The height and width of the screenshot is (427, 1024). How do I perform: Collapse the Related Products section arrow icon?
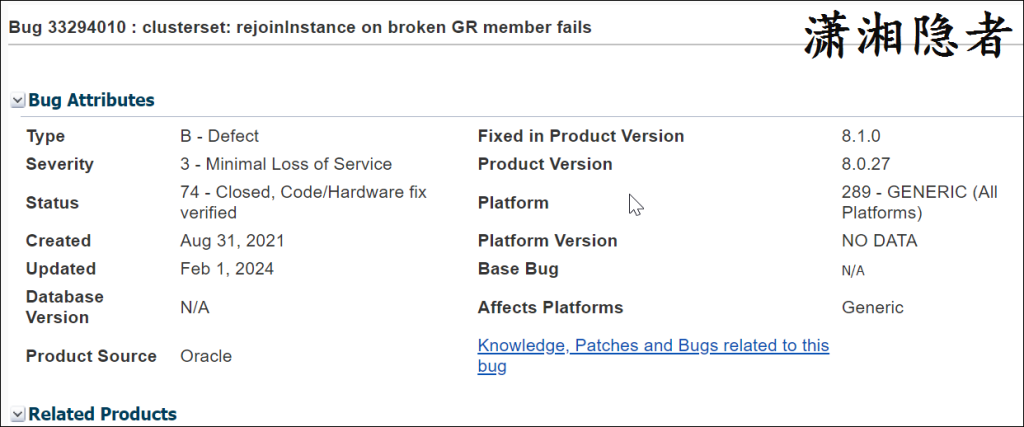pyautogui.click(x=18, y=415)
